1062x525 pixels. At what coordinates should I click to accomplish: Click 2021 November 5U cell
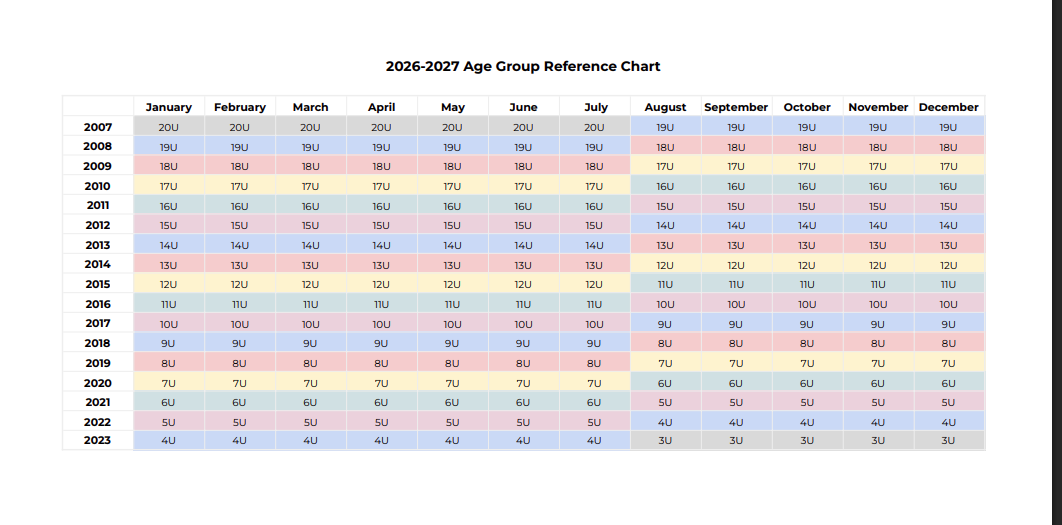tap(878, 402)
